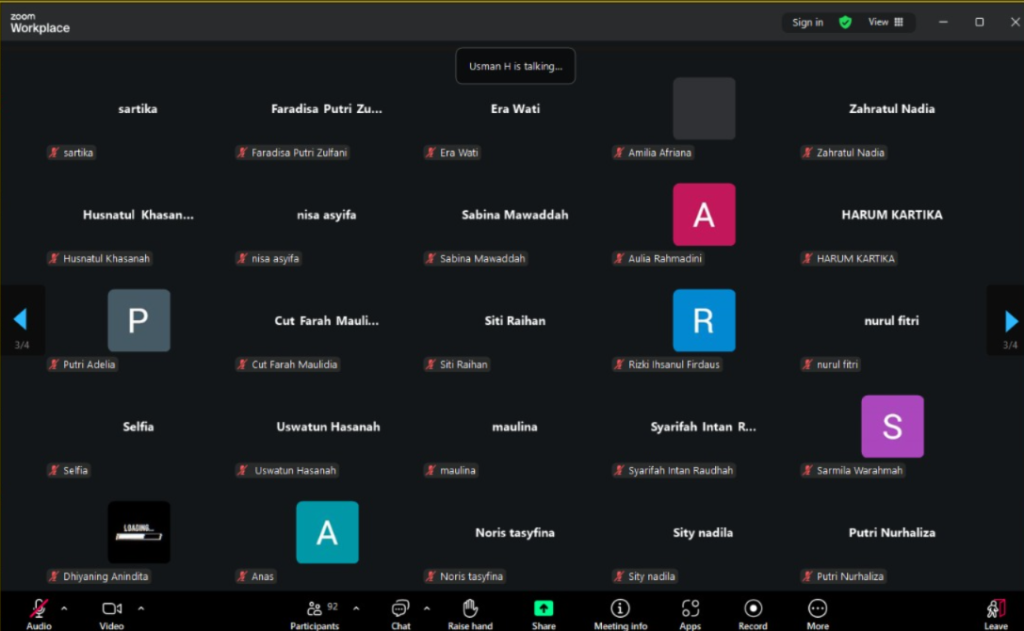The height and width of the screenshot is (631, 1024).
Task: Go to next gallery page arrow
Action: (x=1011, y=321)
